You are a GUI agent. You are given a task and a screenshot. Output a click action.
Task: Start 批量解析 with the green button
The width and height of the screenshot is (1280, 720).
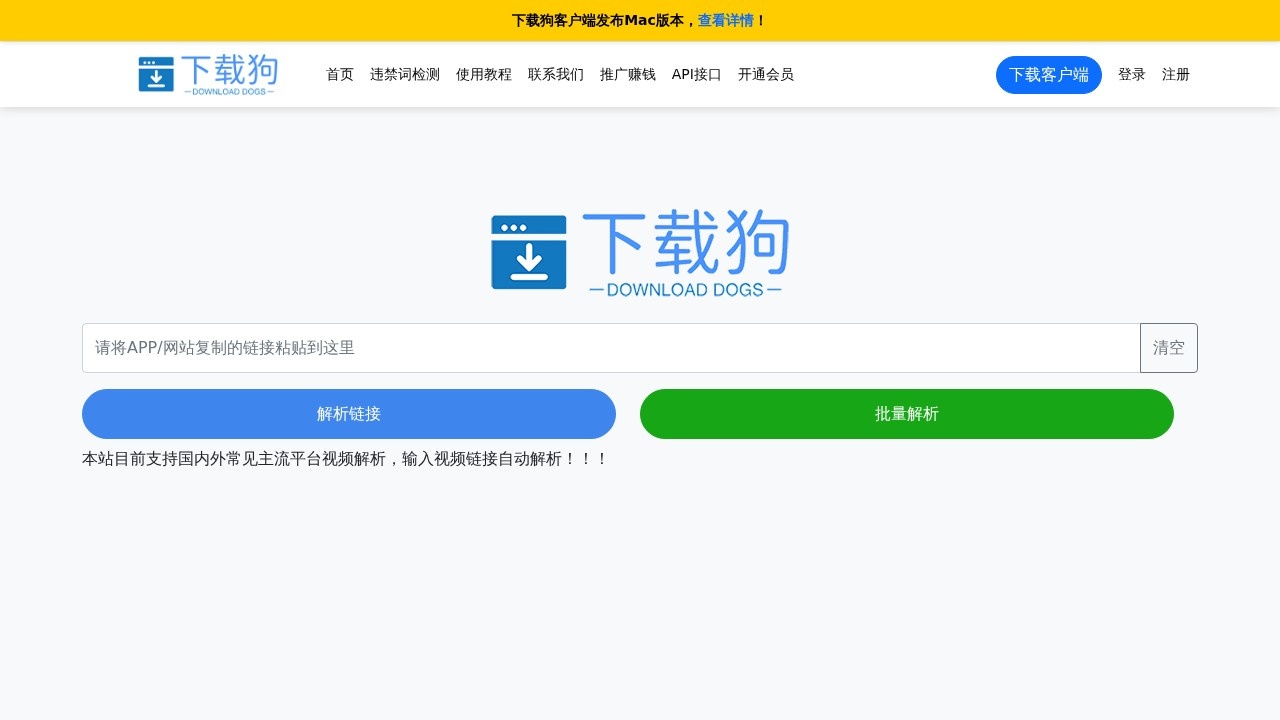[x=906, y=413]
